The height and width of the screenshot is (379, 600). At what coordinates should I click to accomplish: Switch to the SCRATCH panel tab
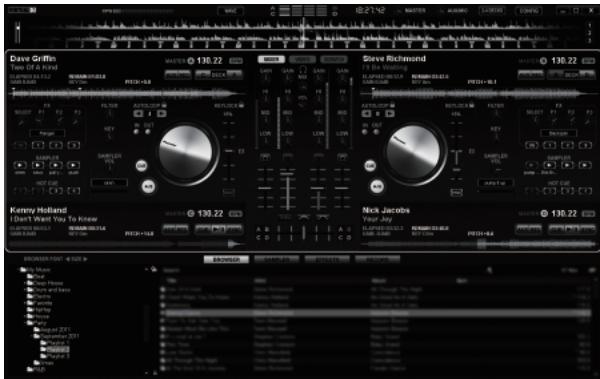[334, 59]
